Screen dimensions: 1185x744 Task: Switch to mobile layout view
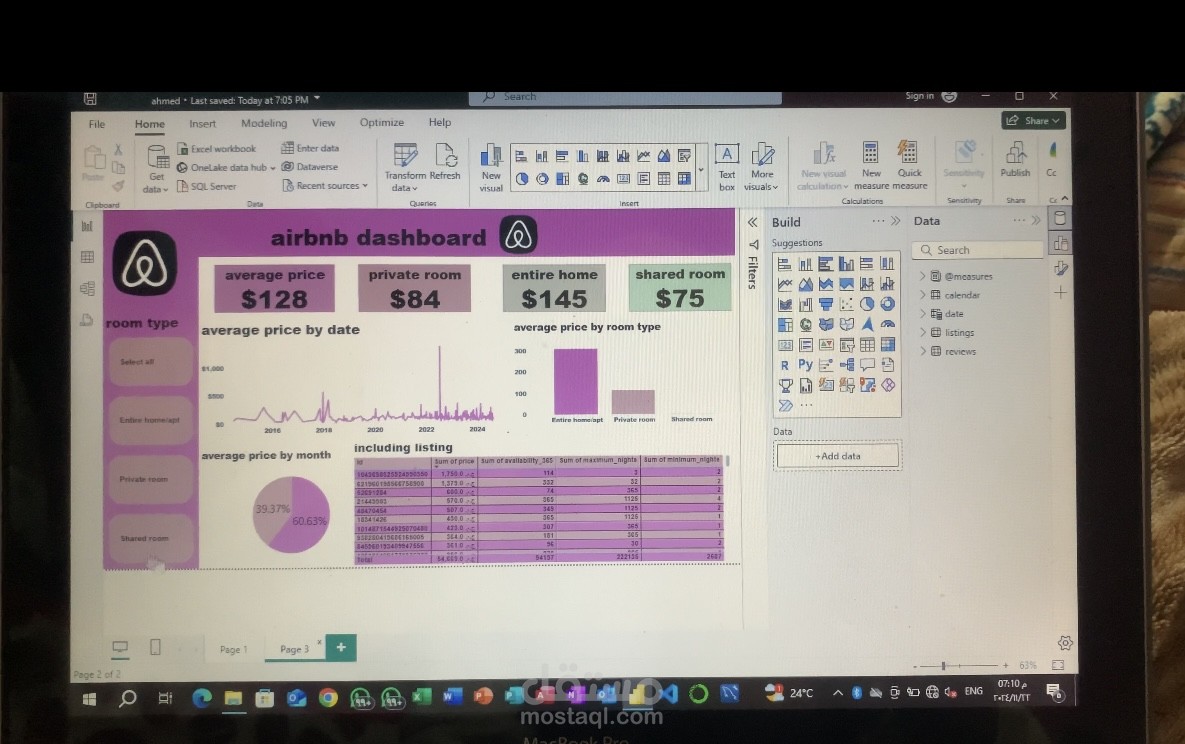click(x=155, y=647)
